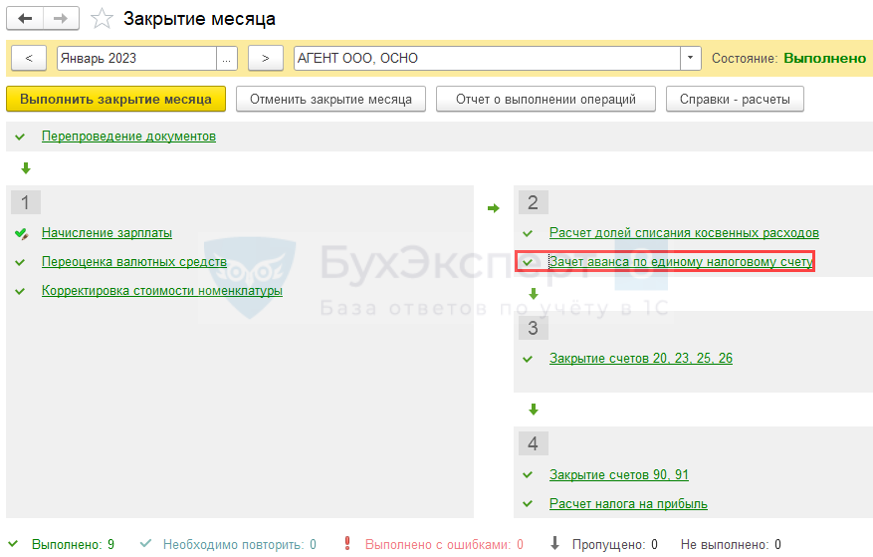Open Переоценка валютных средств operation
This screenshot has height=557, width=873.
click(134, 262)
